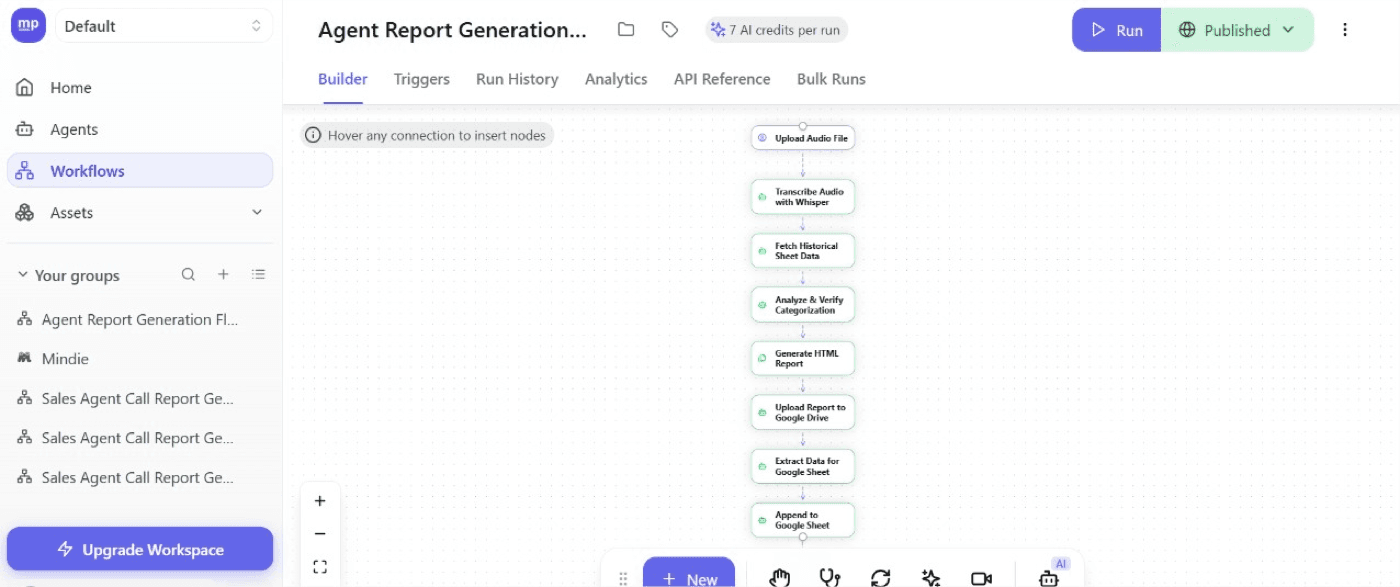
Task: Click the tag icon beside the title
Action: click(x=670, y=30)
